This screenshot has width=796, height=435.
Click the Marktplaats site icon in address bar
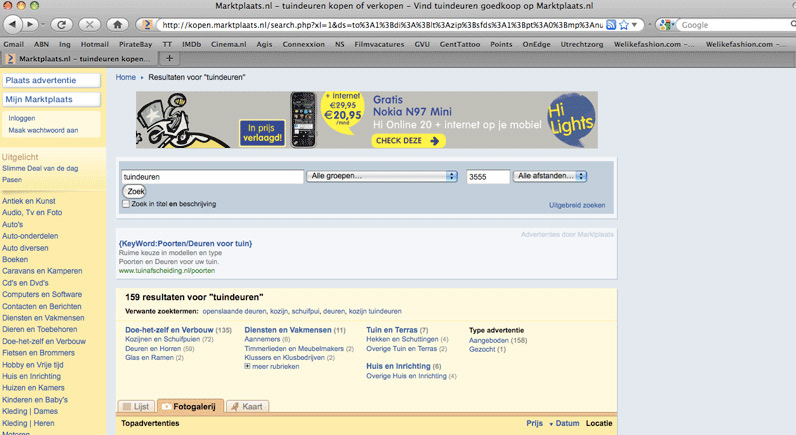click(147, 24)
